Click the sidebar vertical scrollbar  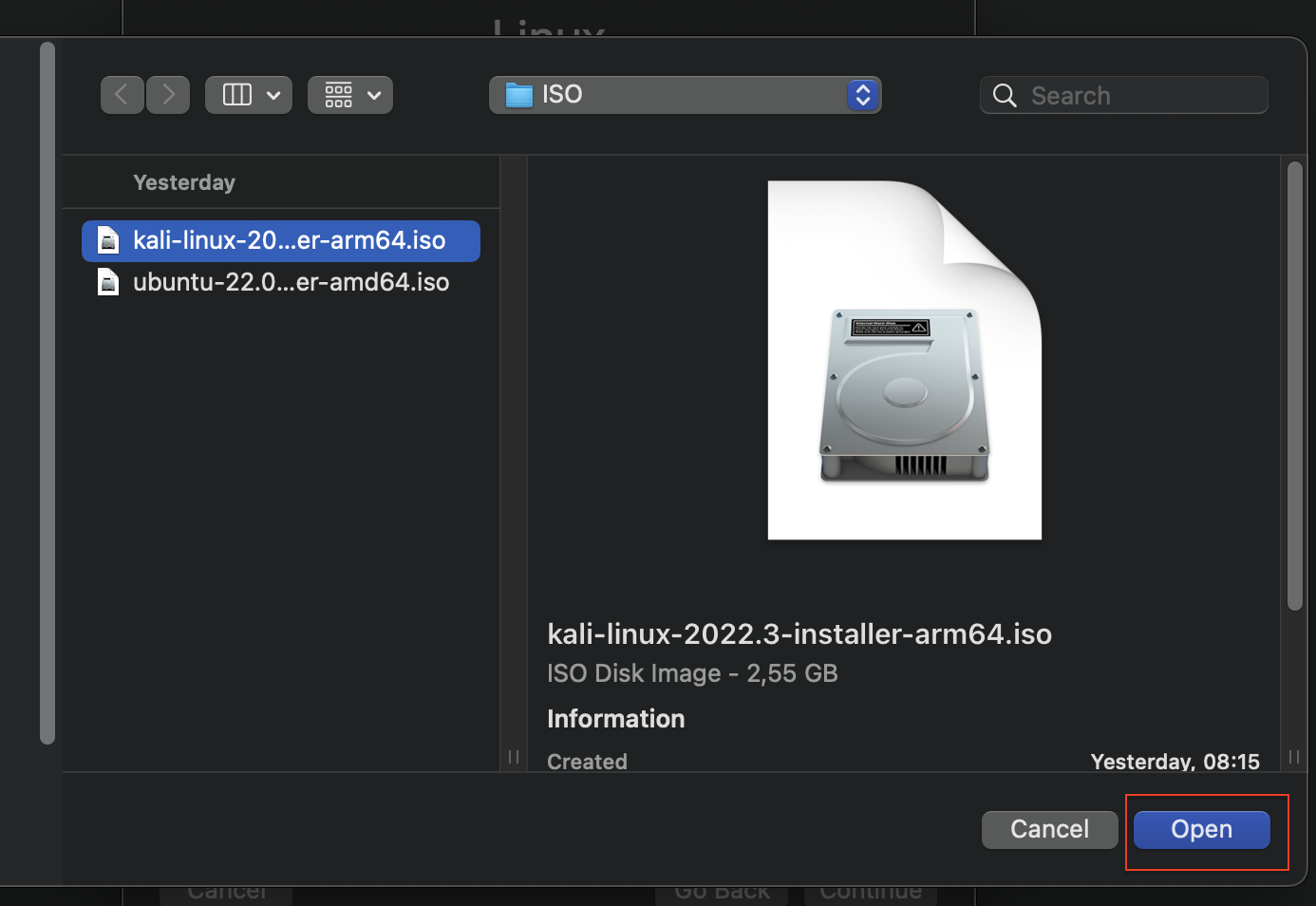pos(47,393)
